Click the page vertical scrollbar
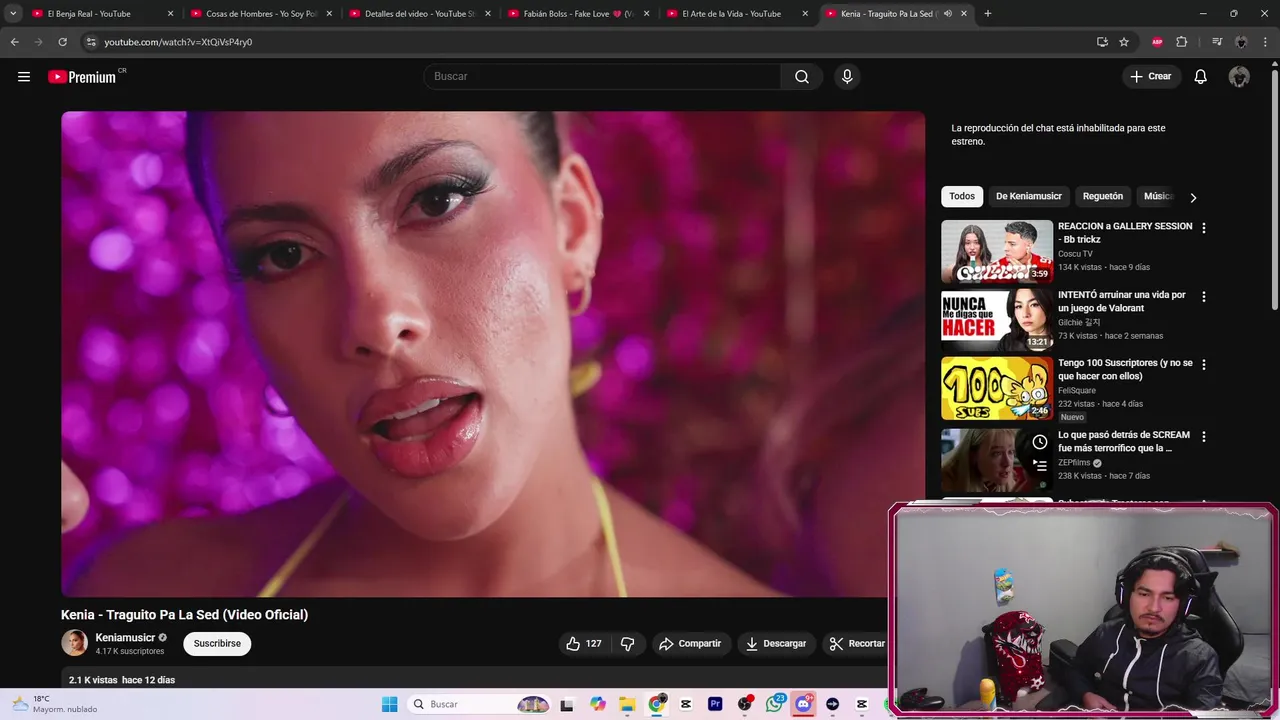 pos(1274,190)
